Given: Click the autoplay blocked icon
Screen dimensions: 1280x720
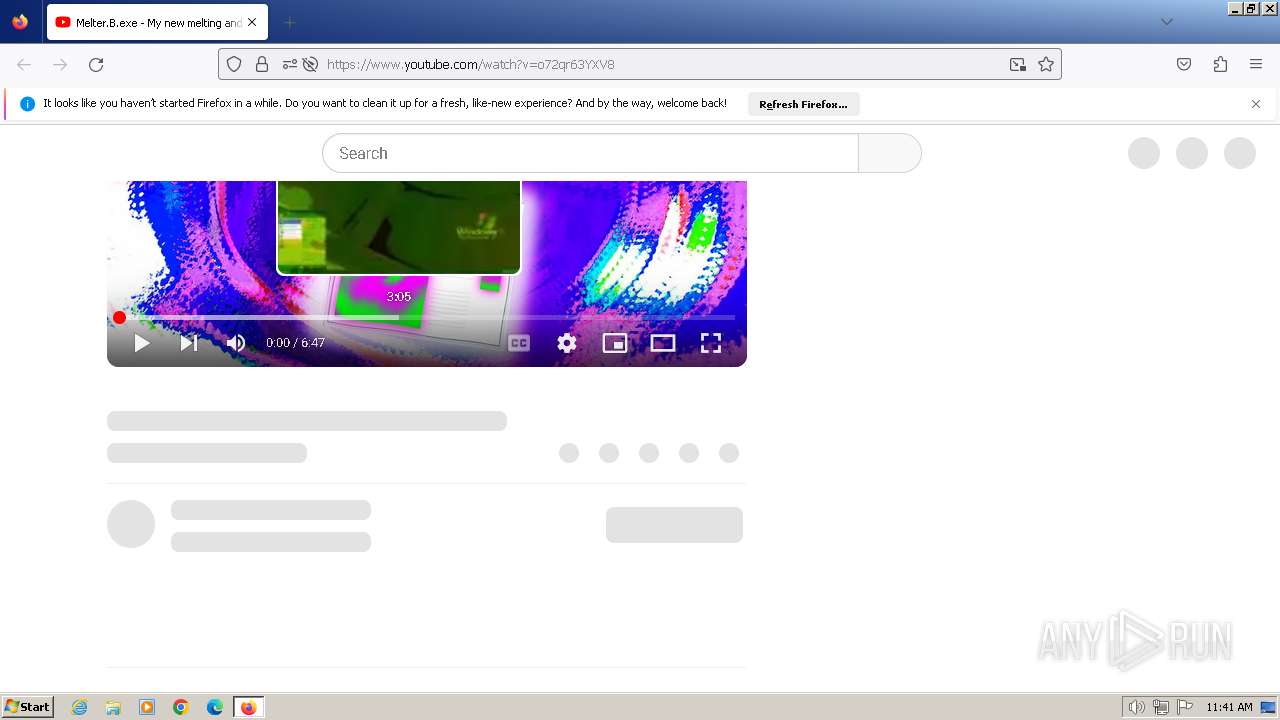Looking at the screenshot, I should pyautogui.click(x=310, y=64).
